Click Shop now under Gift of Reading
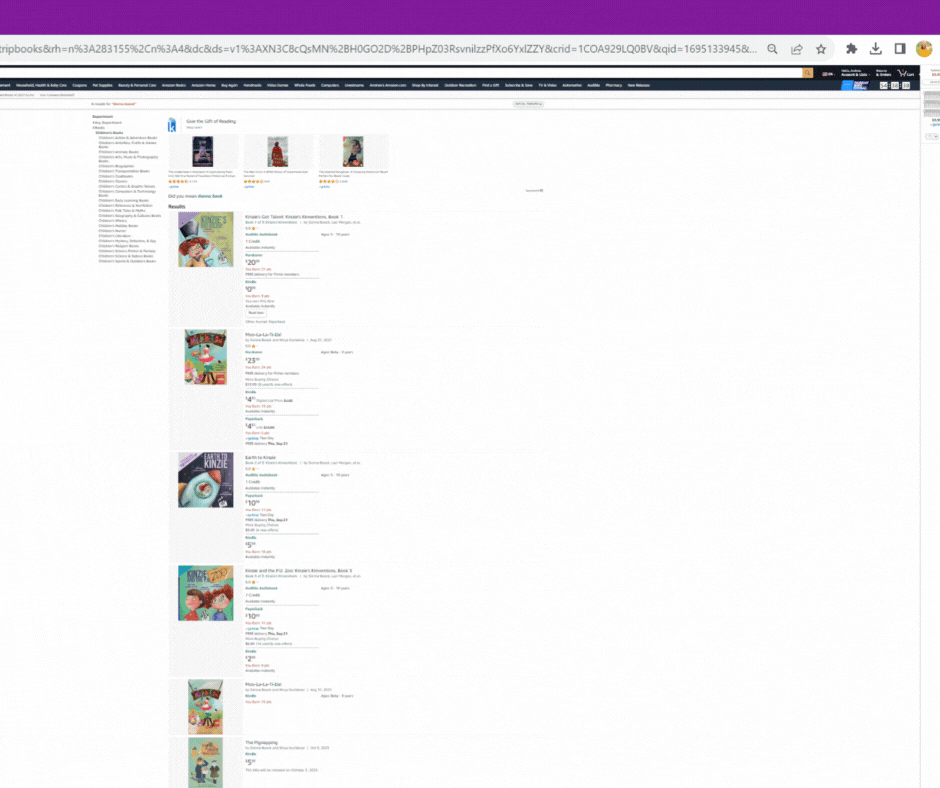The width and height of the screenshot is (940, 788). point(194,128)
